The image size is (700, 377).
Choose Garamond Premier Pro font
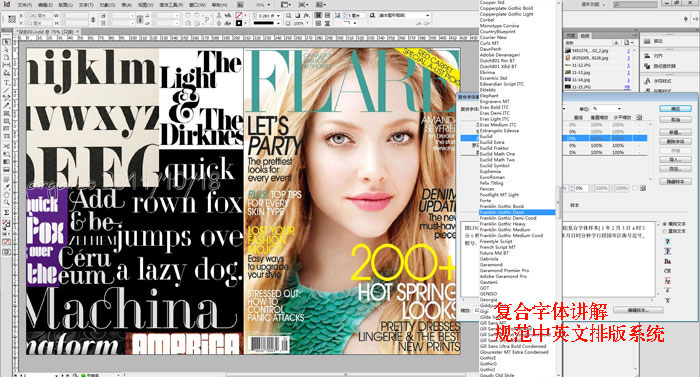coord(504,270)
